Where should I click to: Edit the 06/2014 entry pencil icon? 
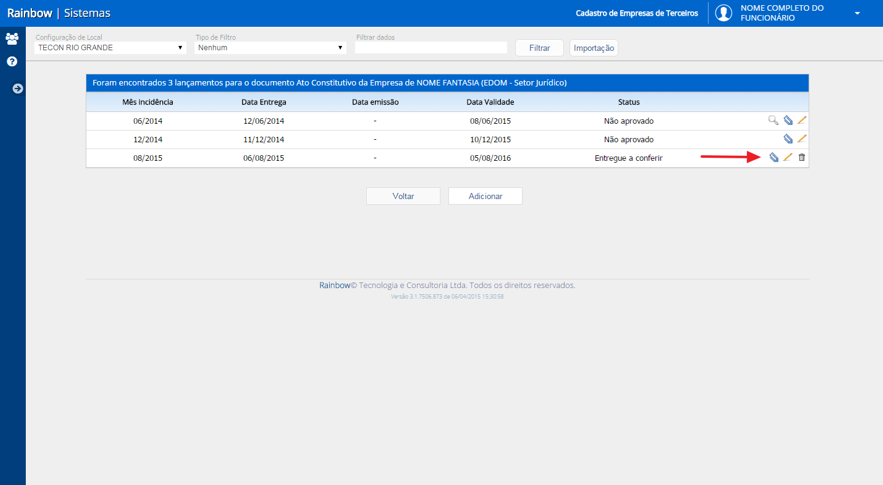tap(802, 120)
